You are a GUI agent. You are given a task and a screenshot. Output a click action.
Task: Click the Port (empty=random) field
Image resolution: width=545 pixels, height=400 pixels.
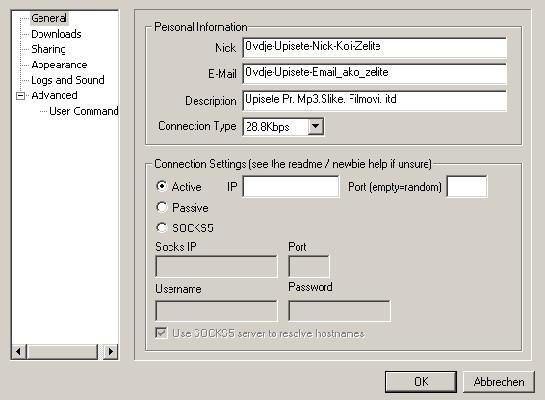467,187
